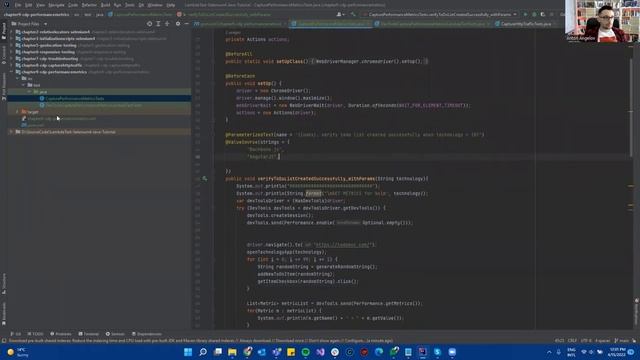Open the Dependencies tool window
Image resolution: width=640 pixels, height=360 pixels.
click(147, 334)
